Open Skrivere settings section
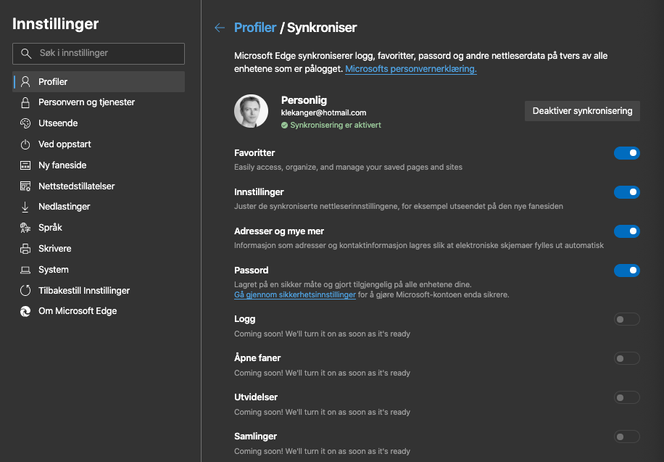The width and height of the screenshot is (664, 462). pyautogui.click(x=98, y=249)
